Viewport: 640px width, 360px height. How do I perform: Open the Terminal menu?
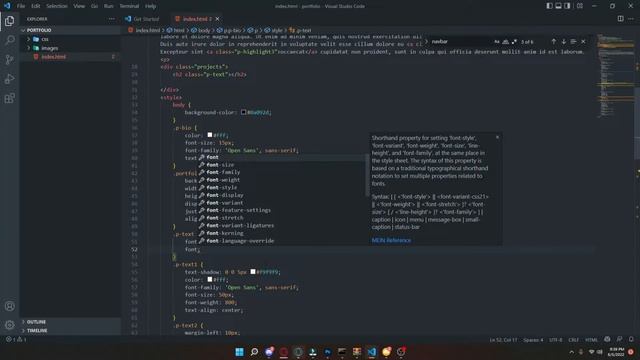129,6
